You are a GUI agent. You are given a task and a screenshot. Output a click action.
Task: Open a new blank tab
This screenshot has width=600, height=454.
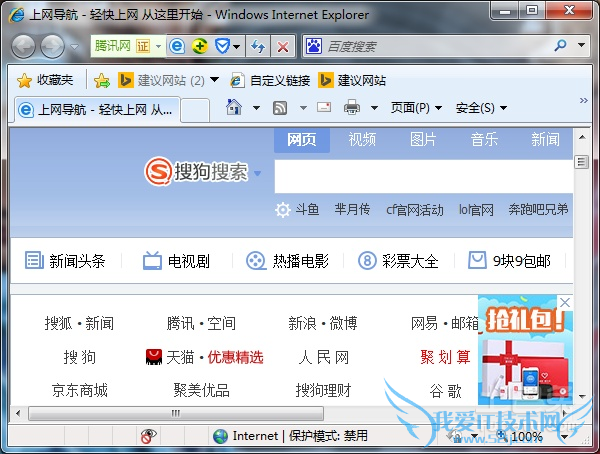(195, 110)
